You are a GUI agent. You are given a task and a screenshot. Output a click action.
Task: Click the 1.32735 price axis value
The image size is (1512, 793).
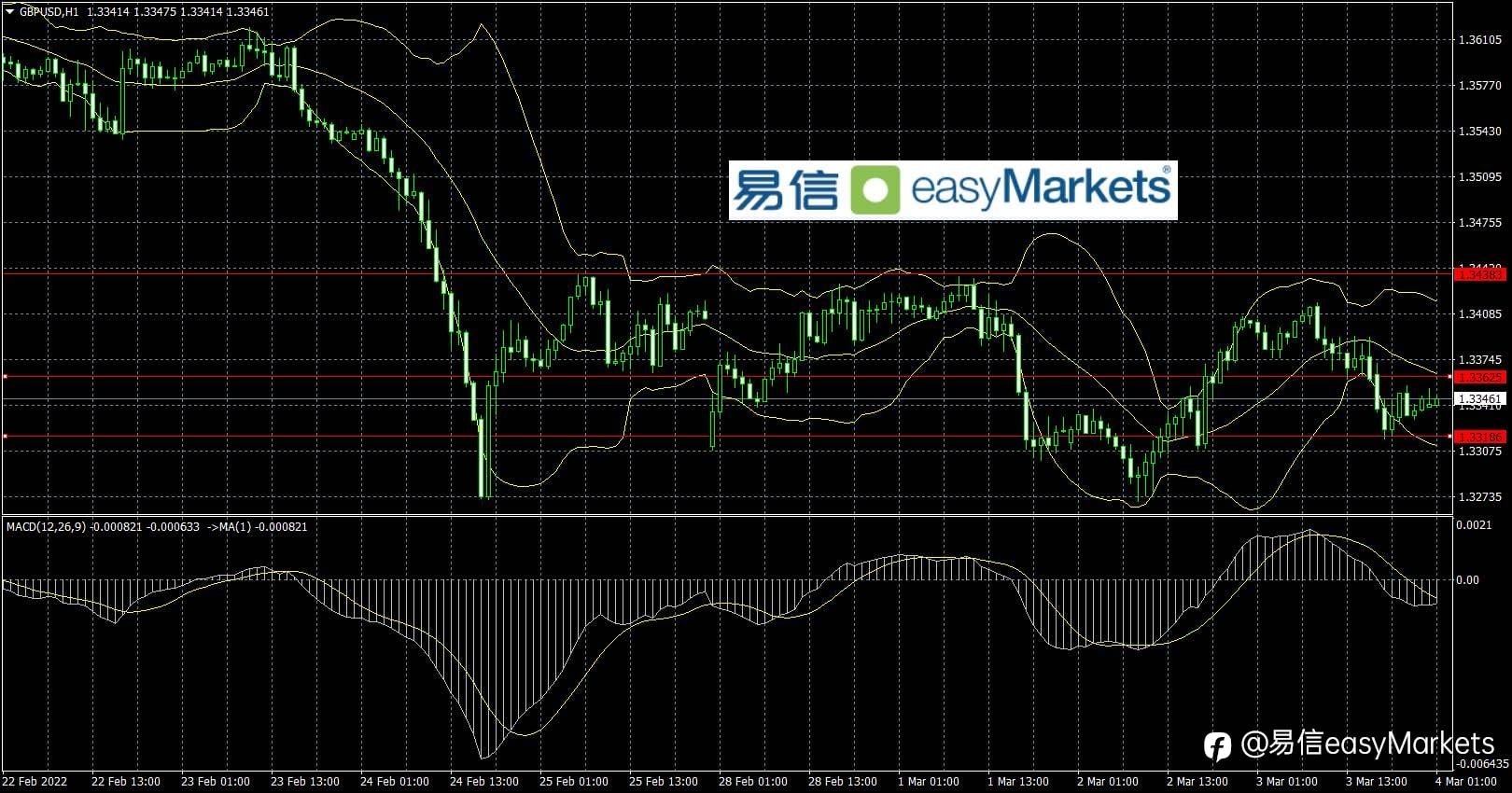coord(1480,497)
